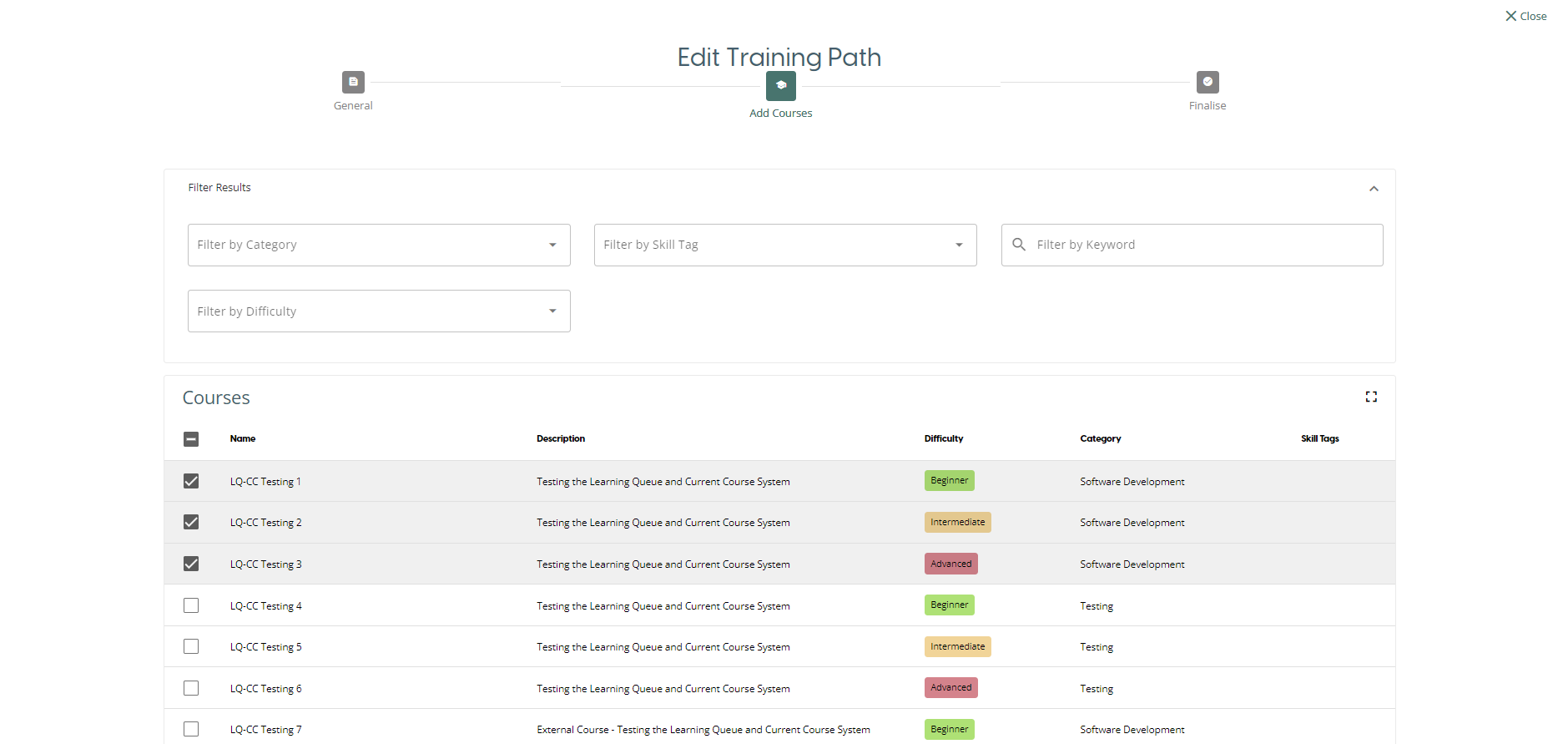This screenshot has height=744, width=1568.
Task: Click the Add Courses step icon
Action: (780, 86)
